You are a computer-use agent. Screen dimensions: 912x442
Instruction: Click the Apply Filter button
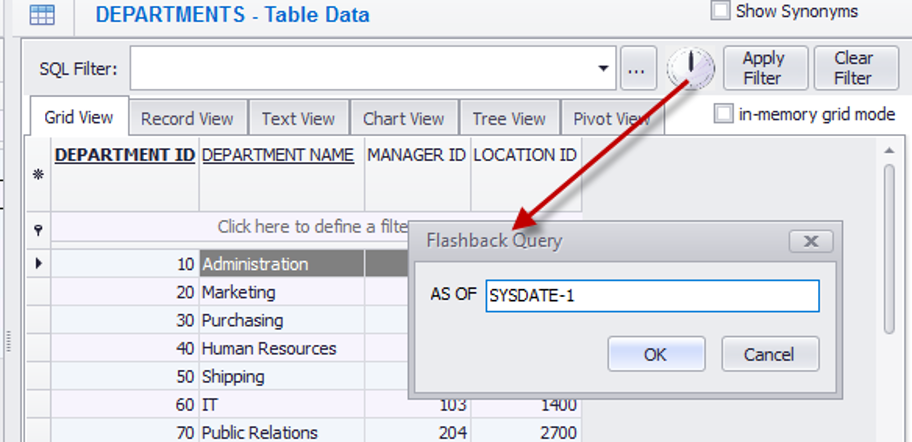763,68
